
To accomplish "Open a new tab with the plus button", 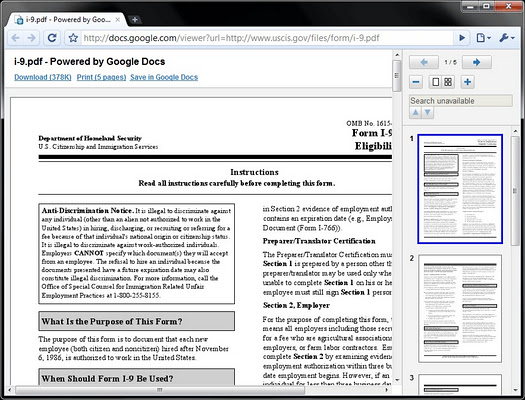I will [x=135, y=20].
